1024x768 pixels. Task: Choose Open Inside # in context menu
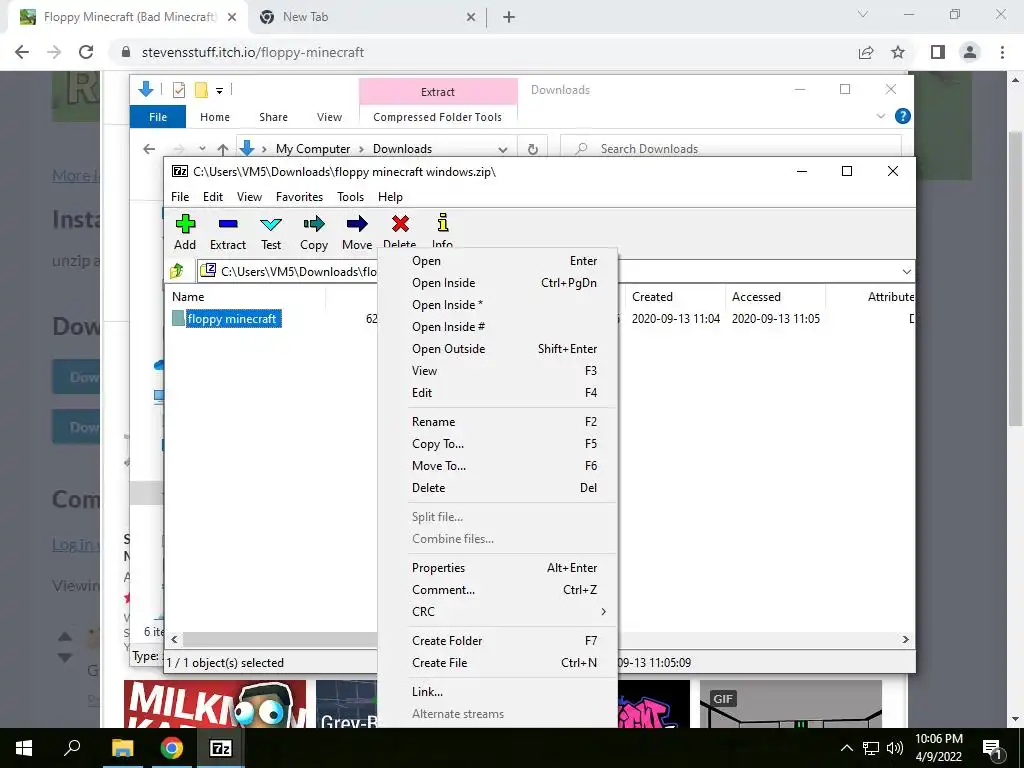(x=498, y=327)
